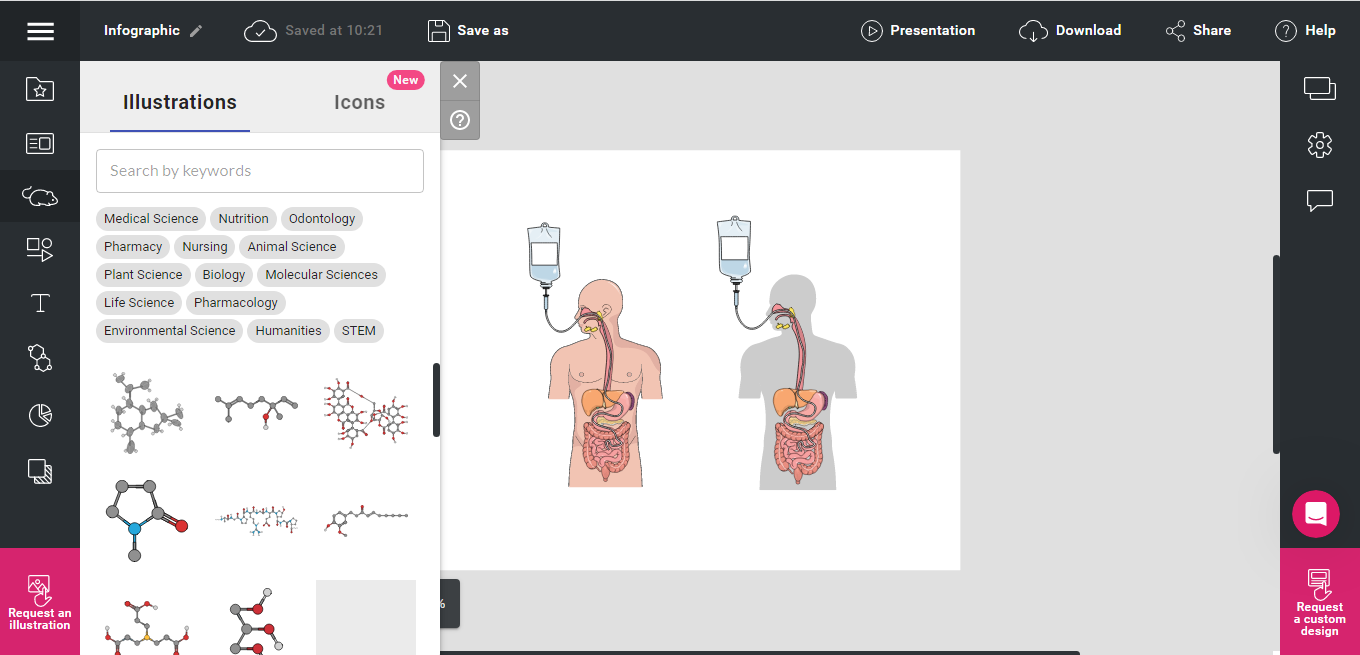1360x655 pixels.
Task: Open the slides panel on the right
Action: click(1319, 88)
